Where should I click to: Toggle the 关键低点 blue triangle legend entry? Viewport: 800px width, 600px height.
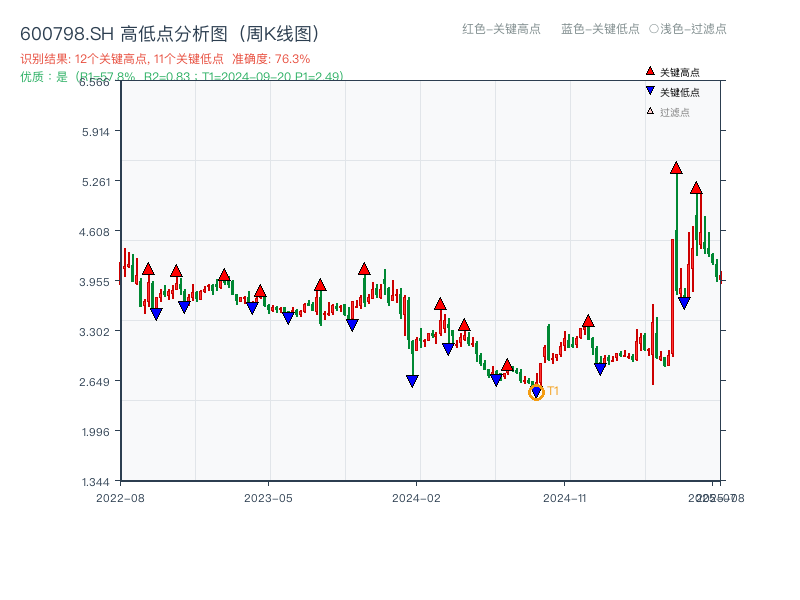coord(672,92)
